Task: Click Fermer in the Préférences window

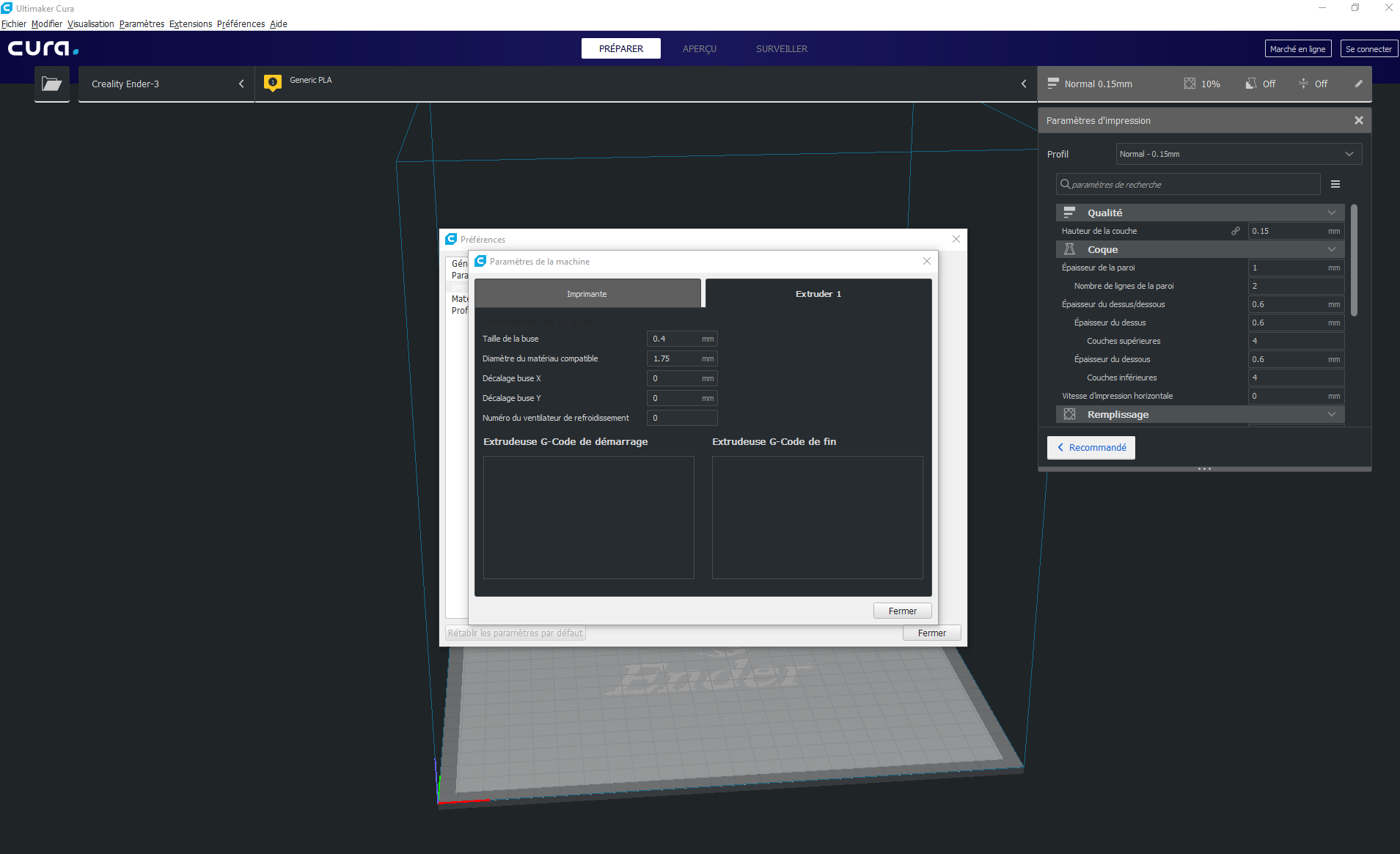Action: tap(932, 633)
